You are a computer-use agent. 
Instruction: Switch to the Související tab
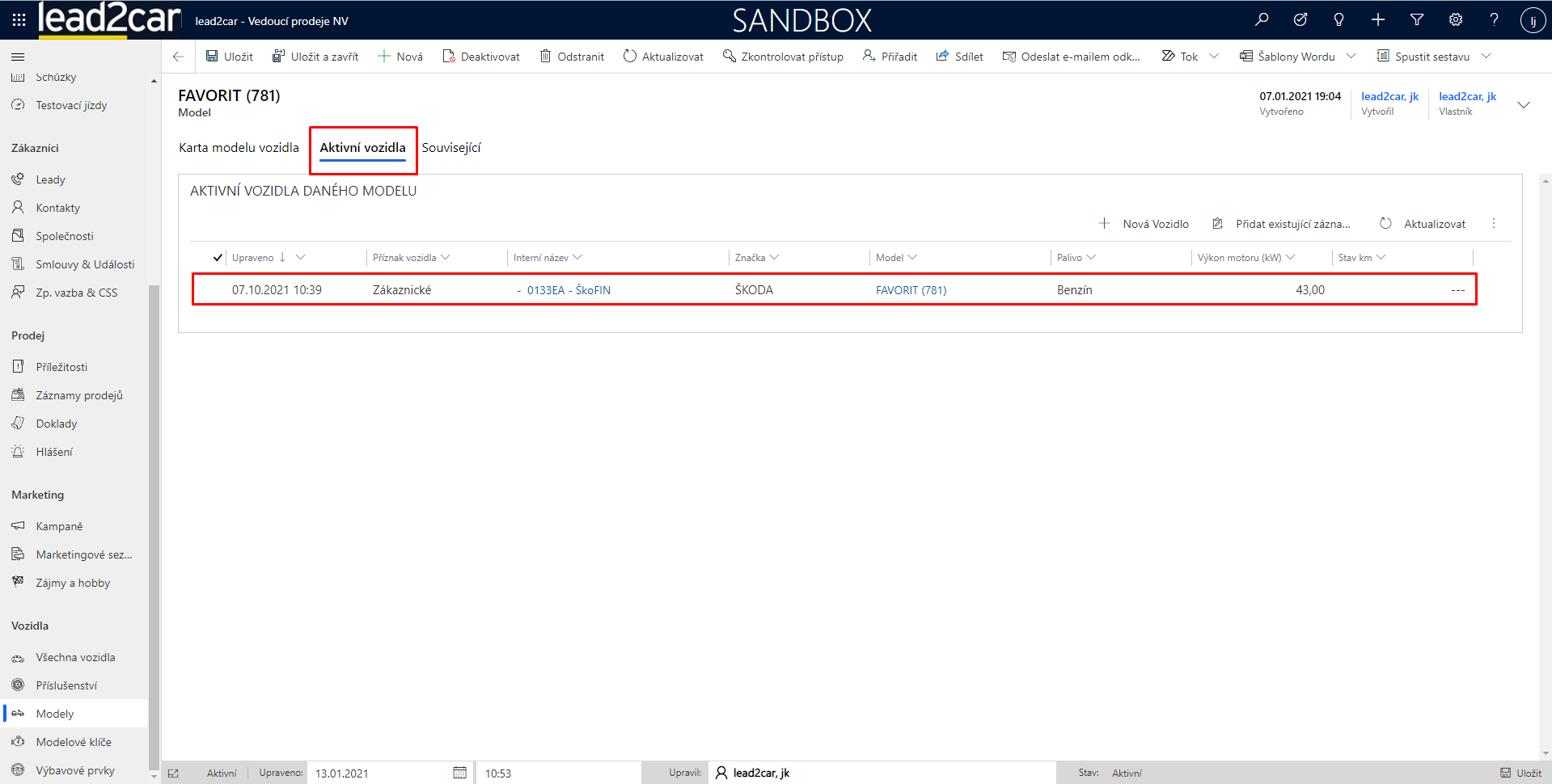[x=451, y=148]
